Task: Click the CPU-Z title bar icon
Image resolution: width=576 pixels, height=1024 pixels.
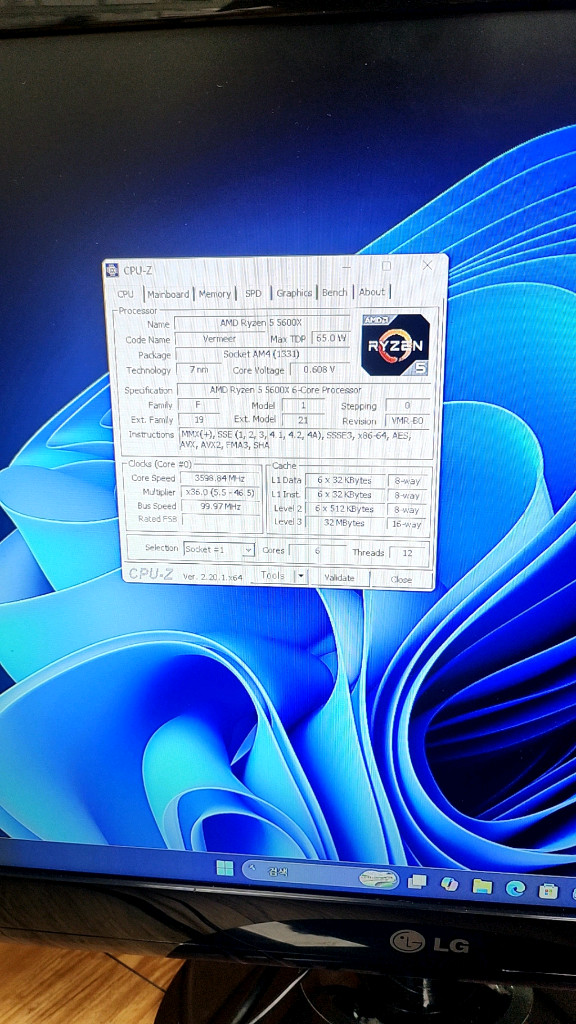Action: (112, 270)
